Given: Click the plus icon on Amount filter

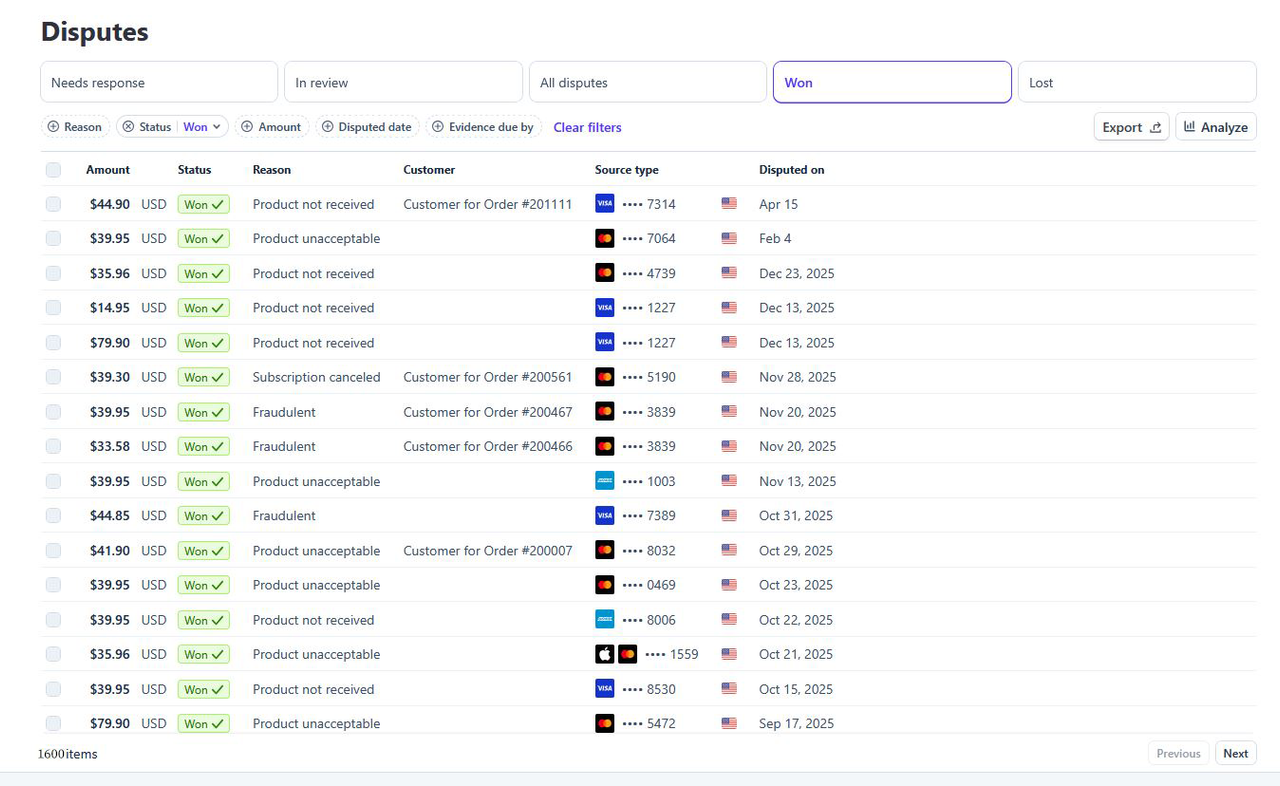Looking at the screenshot, I should (x=247, y=127).
